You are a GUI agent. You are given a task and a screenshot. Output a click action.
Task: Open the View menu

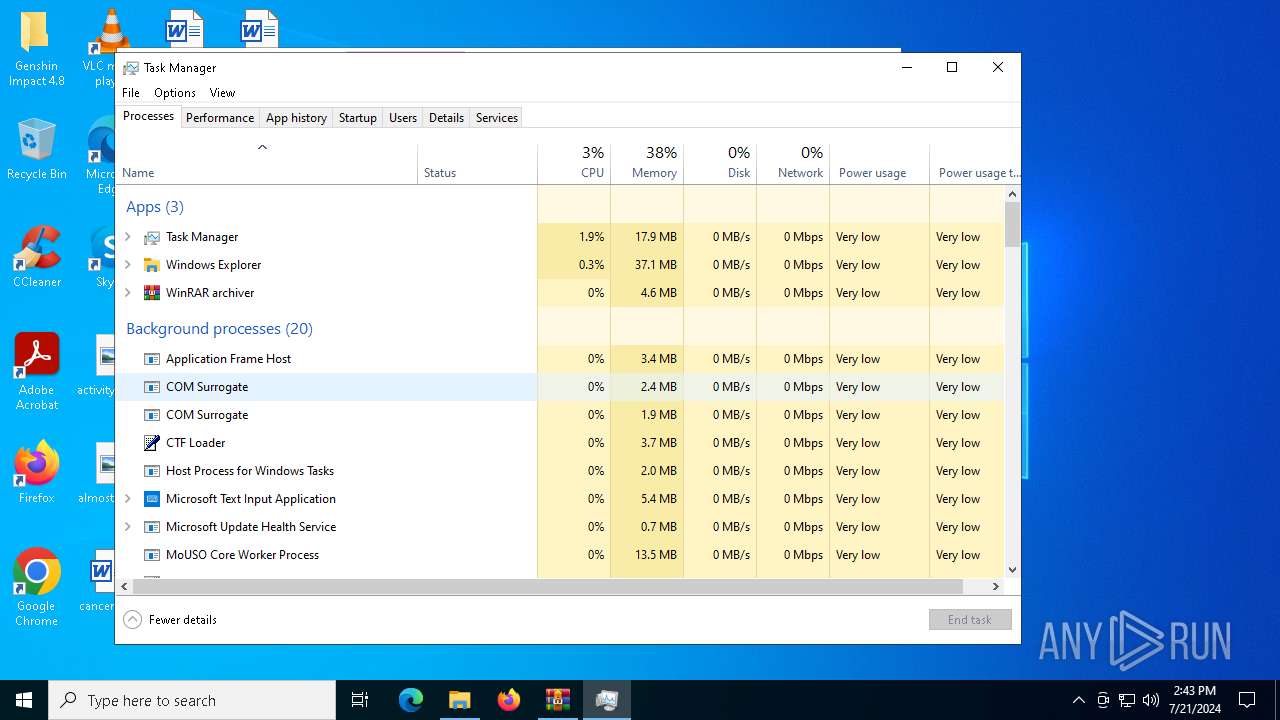coord(222,93)
